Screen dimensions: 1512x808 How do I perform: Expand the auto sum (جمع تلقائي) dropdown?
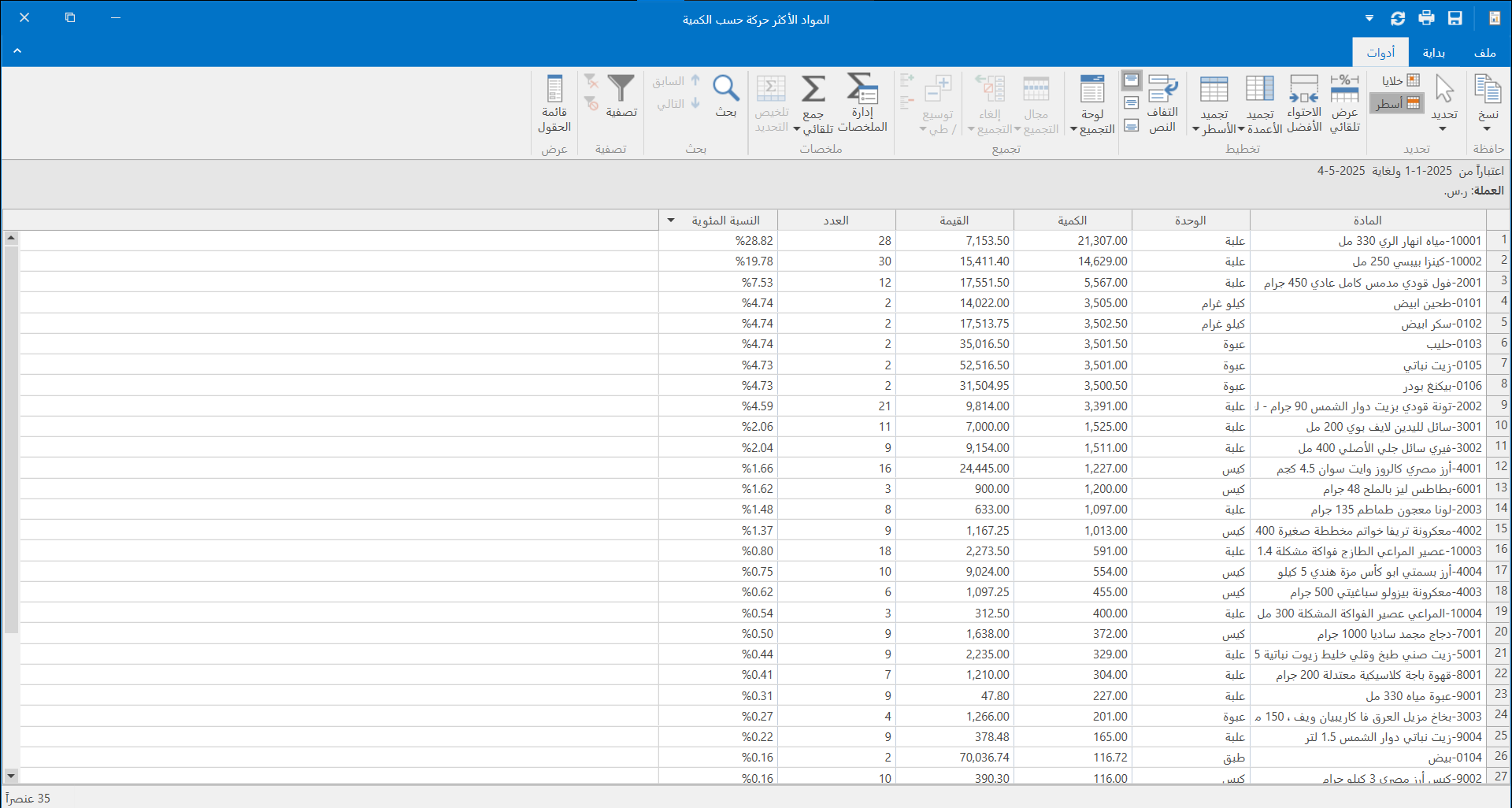click(x=797, y=130)
